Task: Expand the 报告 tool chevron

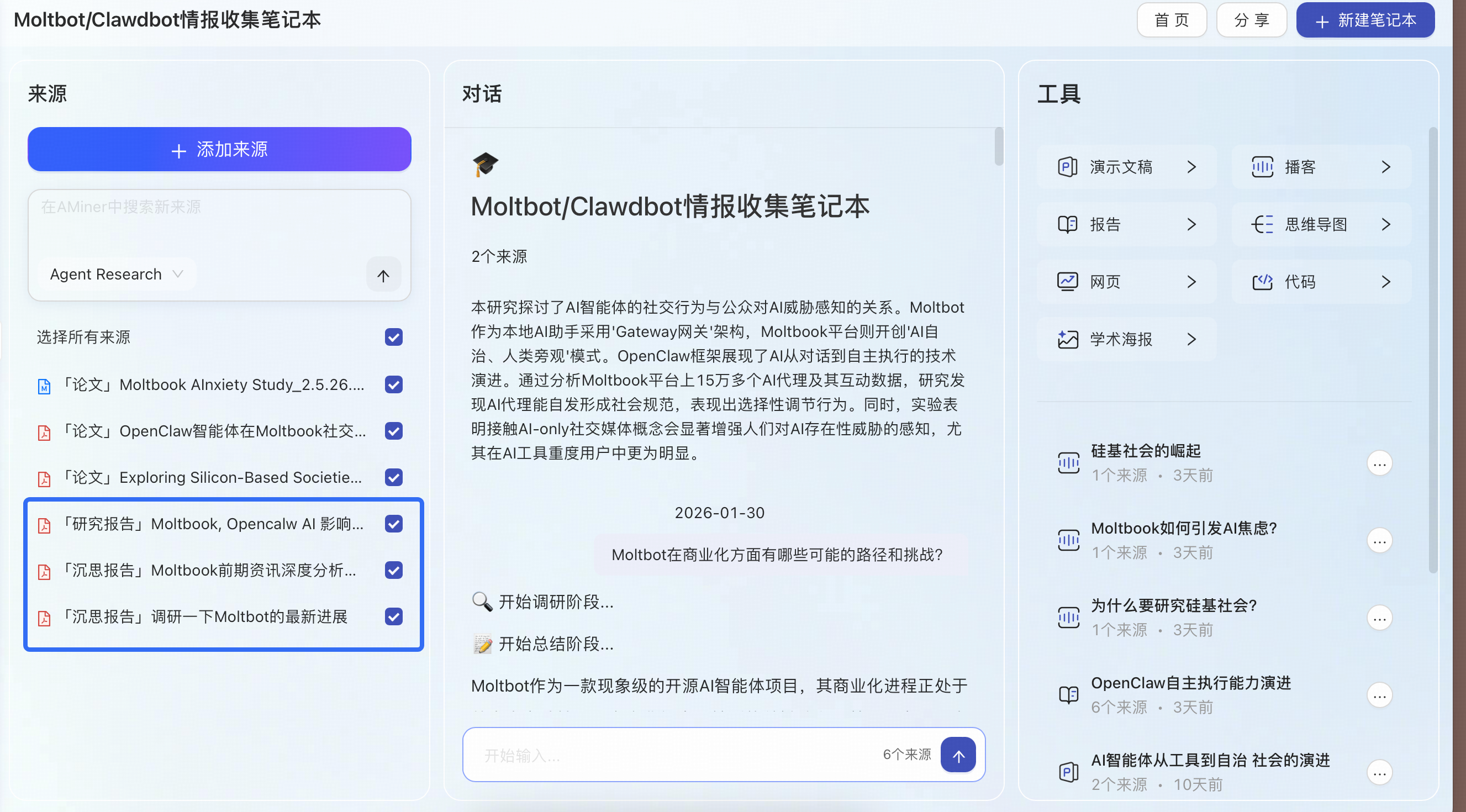Action: [x=1191, y=224]
